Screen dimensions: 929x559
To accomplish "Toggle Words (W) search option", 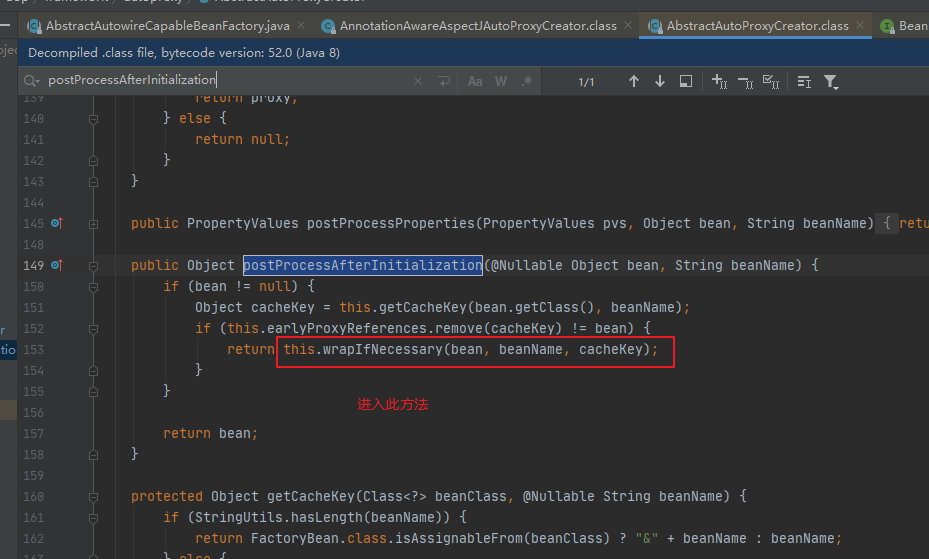I will click(501, 81).
